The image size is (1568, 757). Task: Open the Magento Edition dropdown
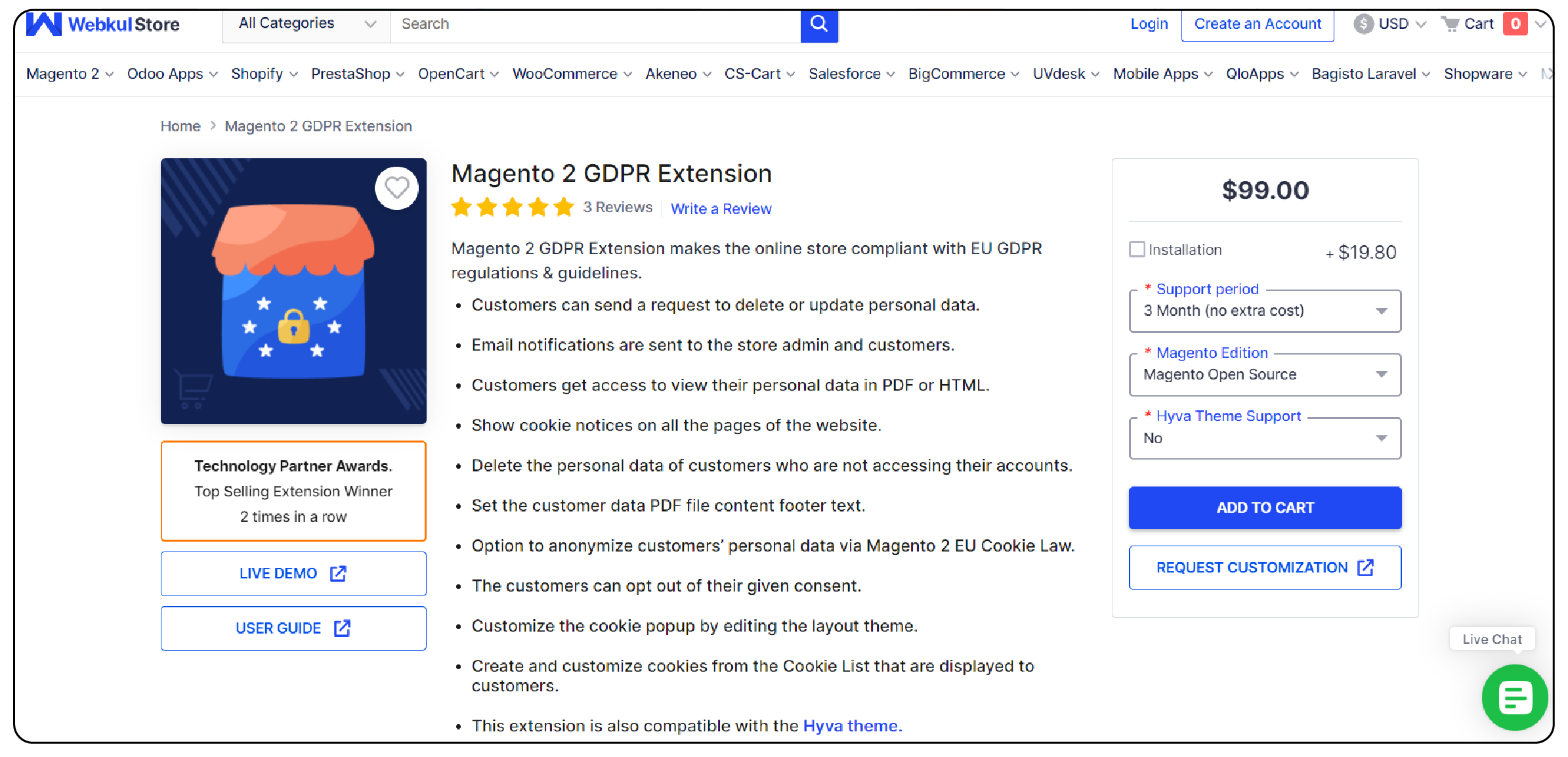[x=1265, y=374]
